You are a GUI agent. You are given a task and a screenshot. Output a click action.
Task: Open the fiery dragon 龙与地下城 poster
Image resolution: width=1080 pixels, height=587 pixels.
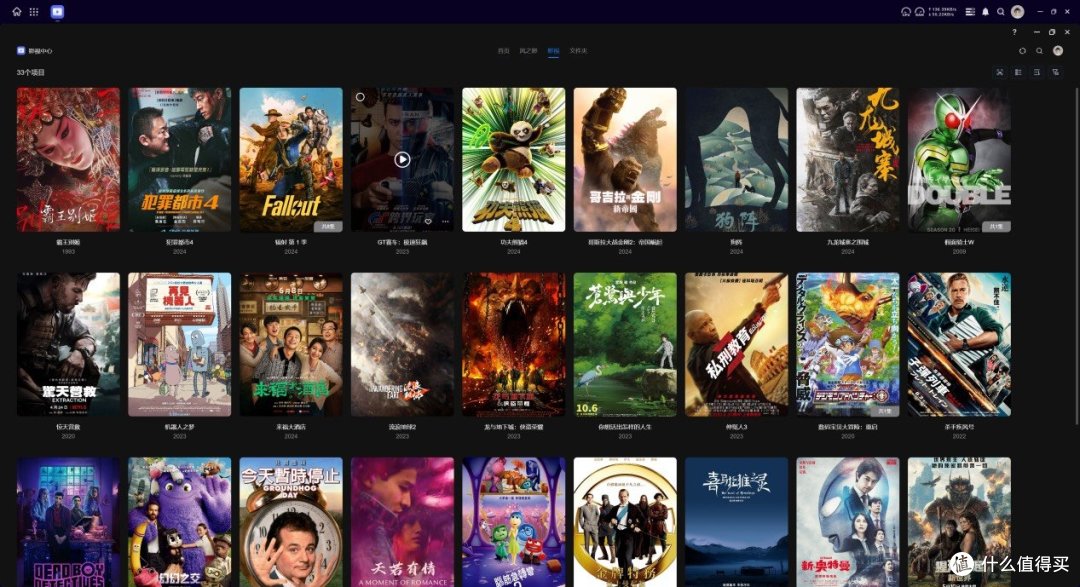(x=514, y=344)
